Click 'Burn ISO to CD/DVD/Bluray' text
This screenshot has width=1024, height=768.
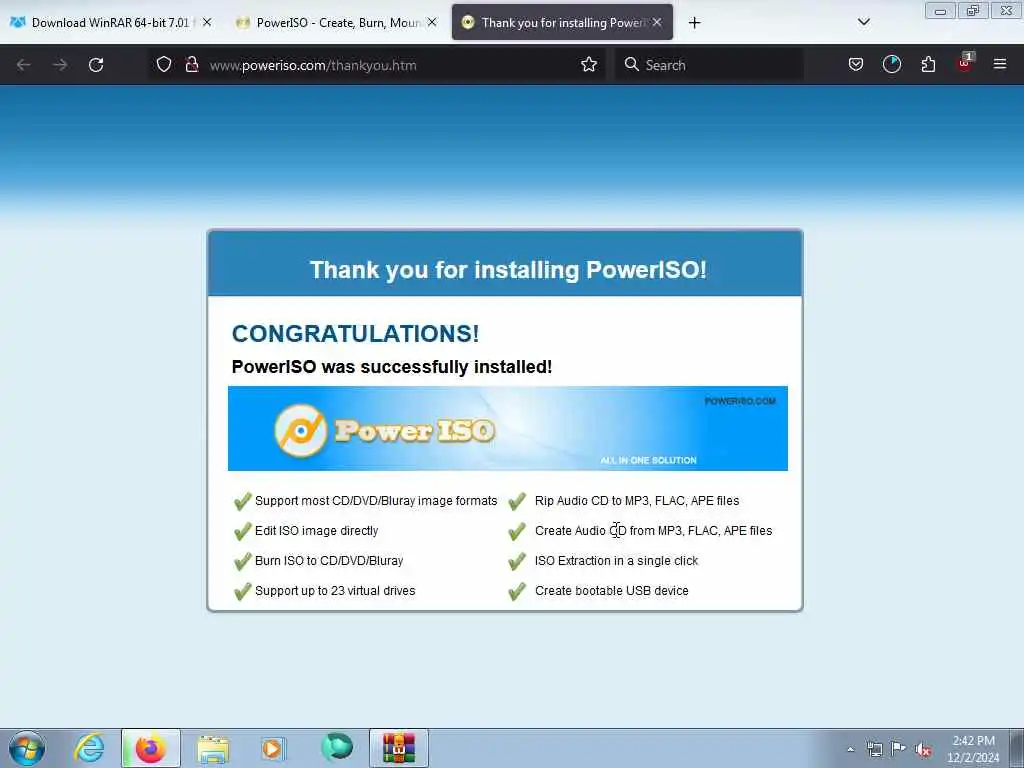[x=328, y=561]
